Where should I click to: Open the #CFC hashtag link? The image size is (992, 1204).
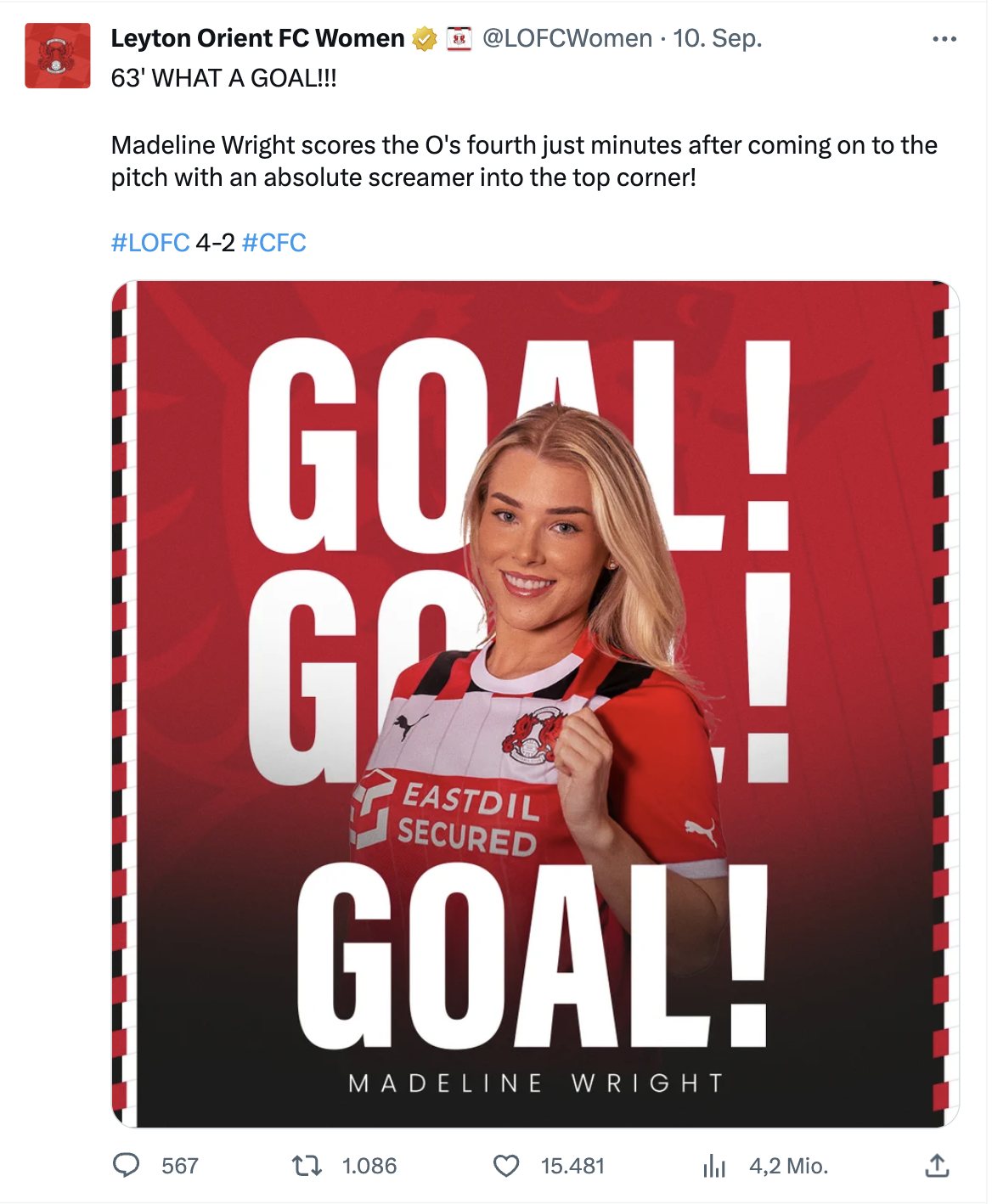click(274, 243)
